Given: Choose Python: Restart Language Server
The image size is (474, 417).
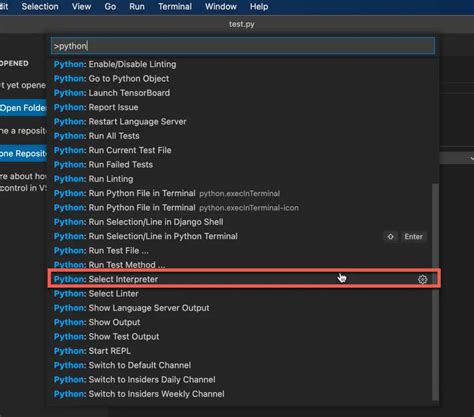Looking at the screenshot, I should pyautogui.click(x=243, y=122).
